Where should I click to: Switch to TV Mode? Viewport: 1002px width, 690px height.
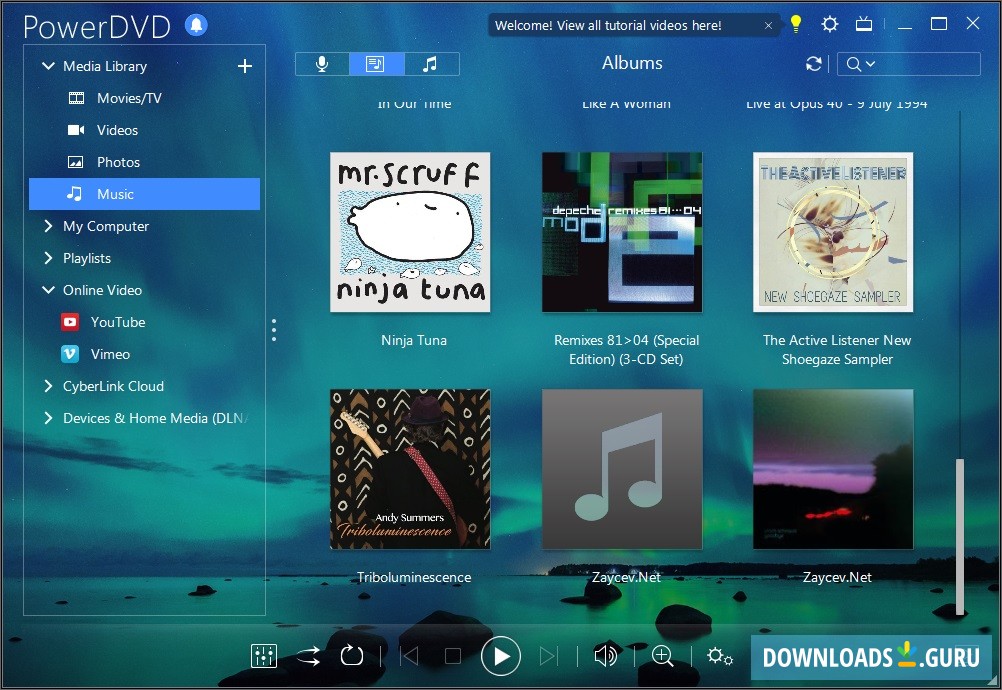(863, 25)
